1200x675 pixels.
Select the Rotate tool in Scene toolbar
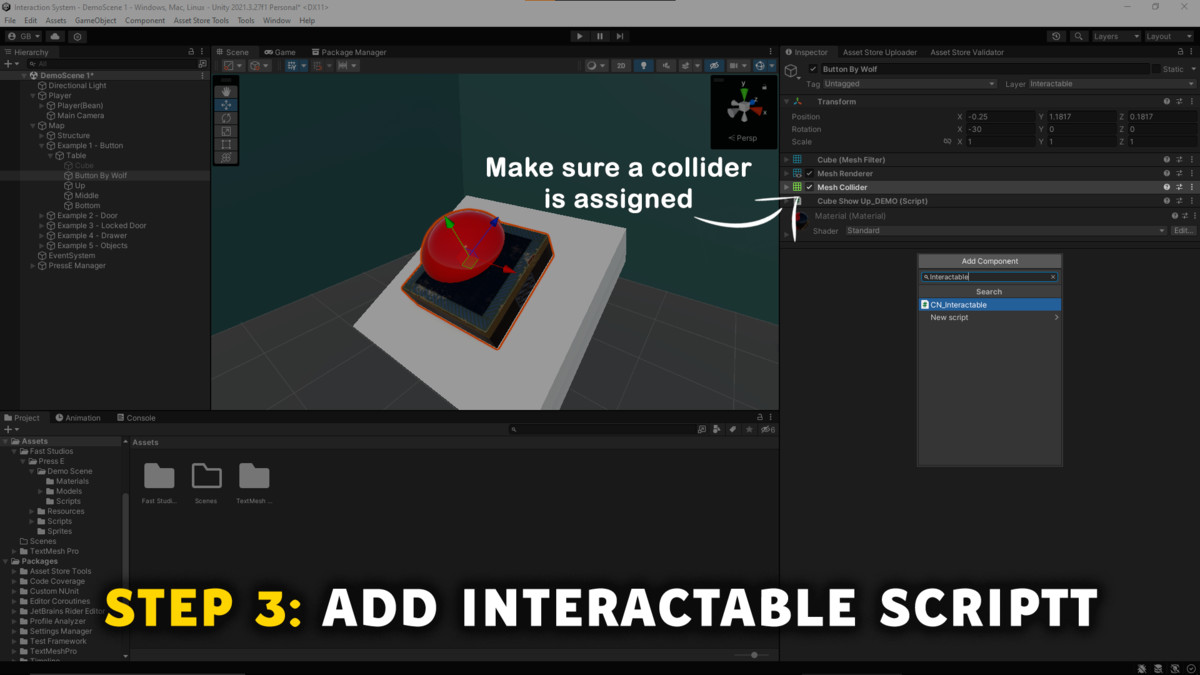[226, 118]
